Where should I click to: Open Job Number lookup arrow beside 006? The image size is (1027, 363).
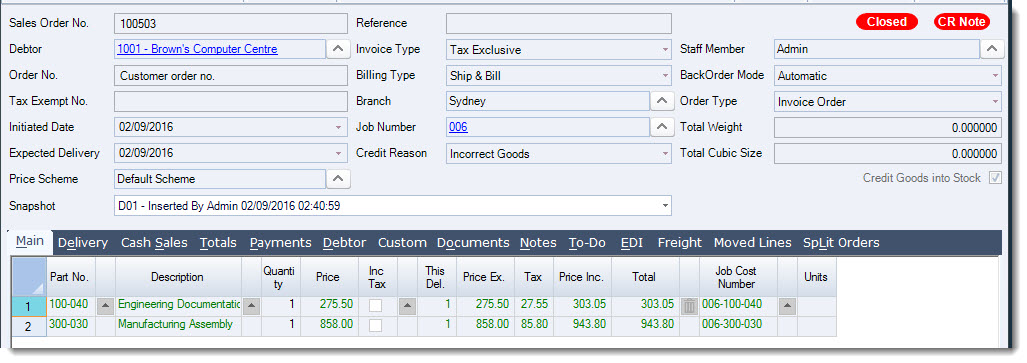(x=662, y=127)
